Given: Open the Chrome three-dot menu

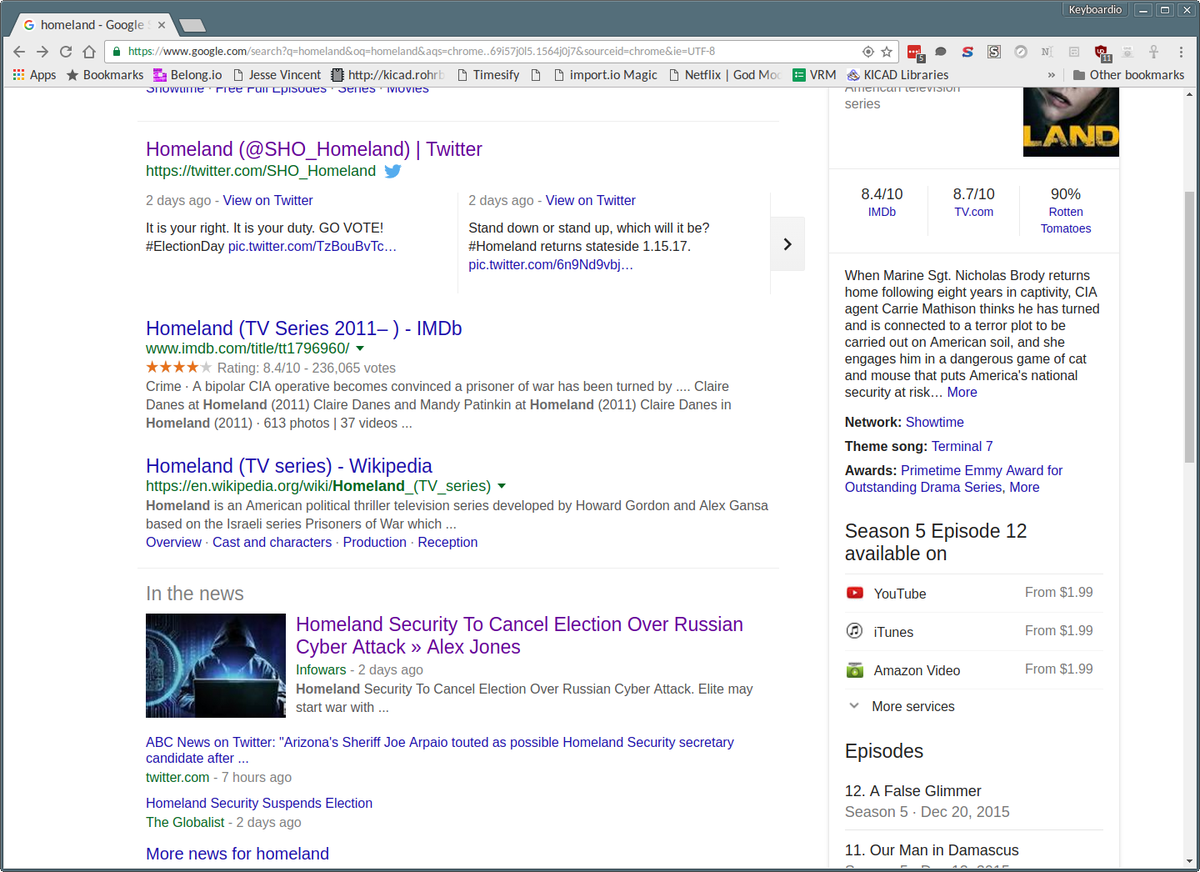Looking at the screenshot, I should coord(1180,51).
